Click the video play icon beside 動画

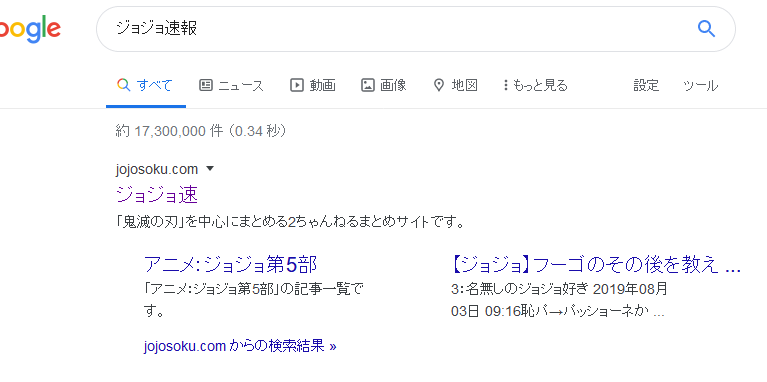point(297,86)
